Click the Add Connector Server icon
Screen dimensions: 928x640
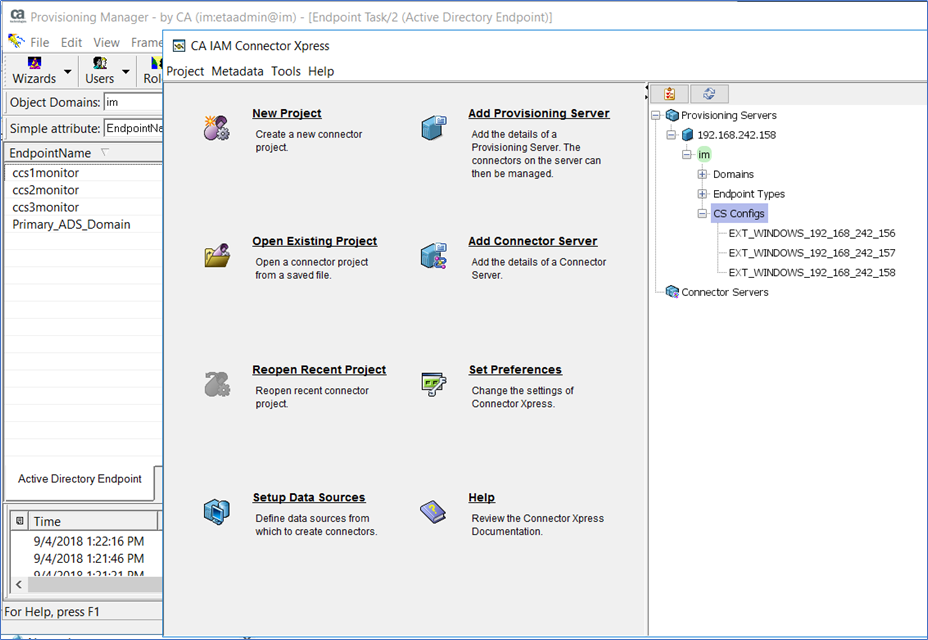[x=434, y=255]
